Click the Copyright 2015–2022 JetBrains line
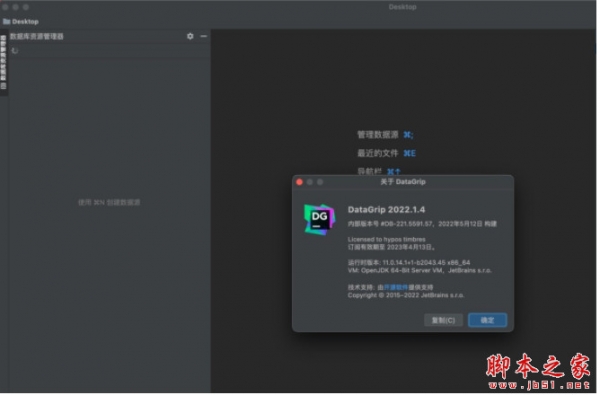The height and width of the screenshot is (395, 600). point(406,295)
